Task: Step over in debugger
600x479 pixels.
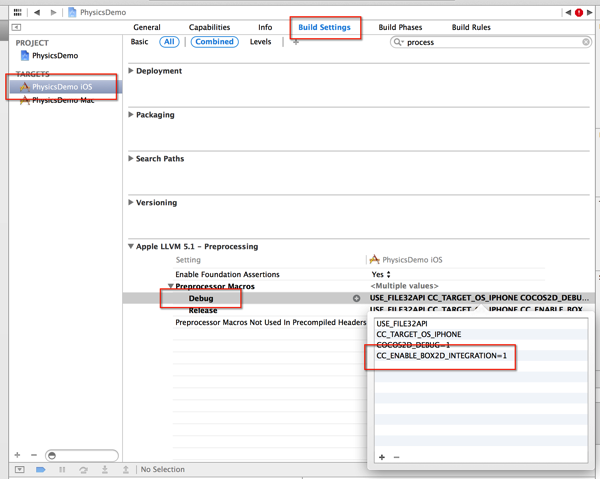Action: (x=83, y=469)
